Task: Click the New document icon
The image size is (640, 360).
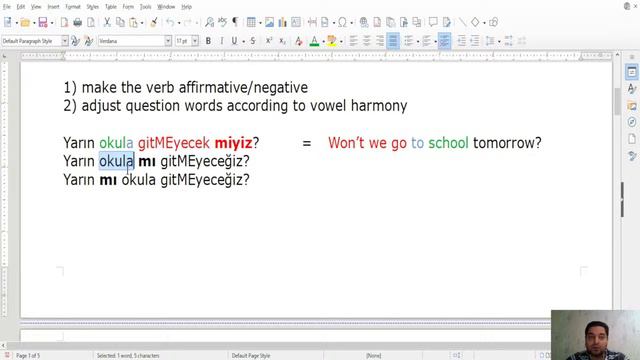Action: 8,22
